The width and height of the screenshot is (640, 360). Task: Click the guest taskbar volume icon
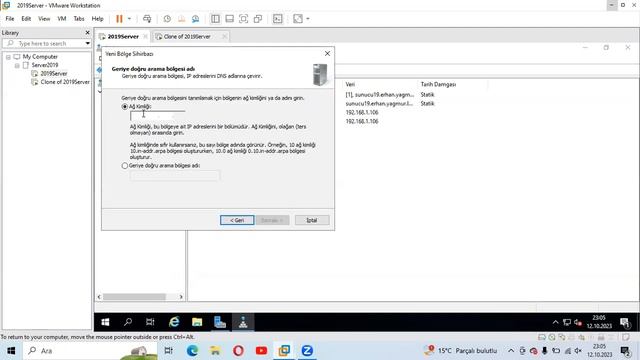[x=578, y=322]
